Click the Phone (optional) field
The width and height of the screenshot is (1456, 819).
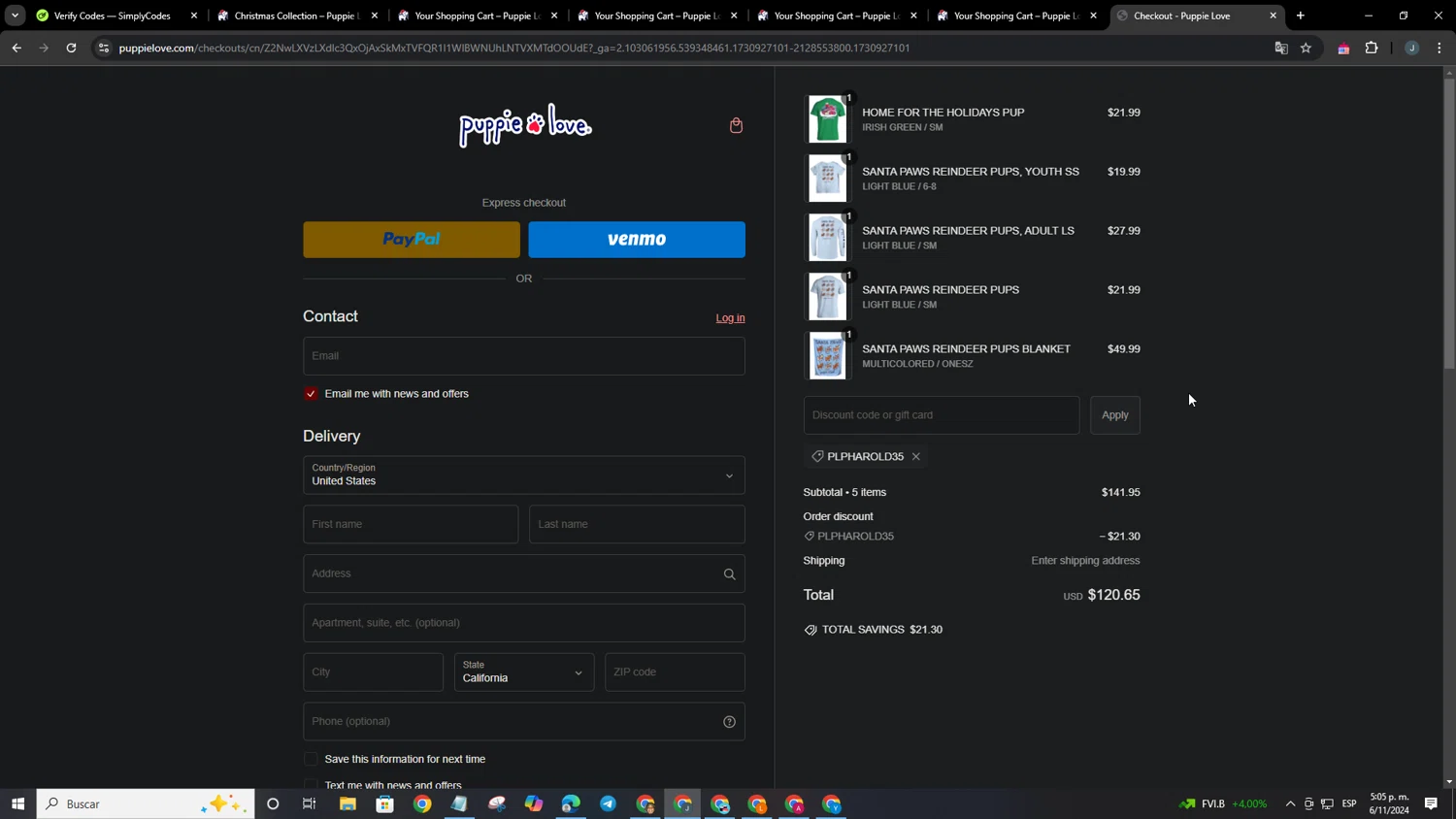(x=524, y=721)
